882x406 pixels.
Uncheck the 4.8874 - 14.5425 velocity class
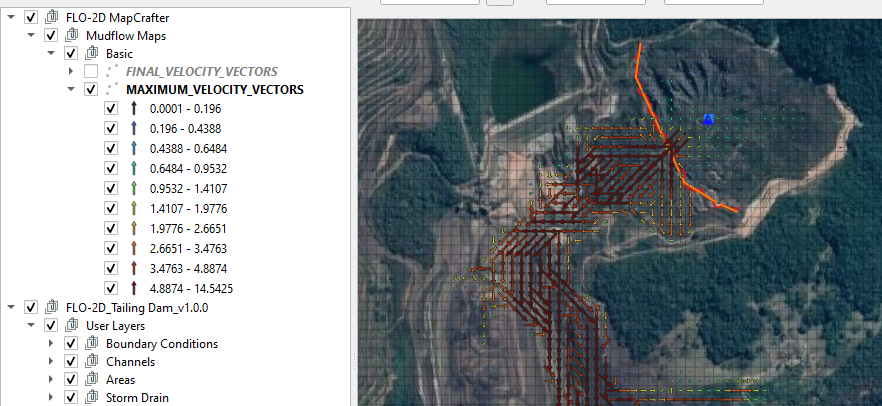click(x=111, y=288)
